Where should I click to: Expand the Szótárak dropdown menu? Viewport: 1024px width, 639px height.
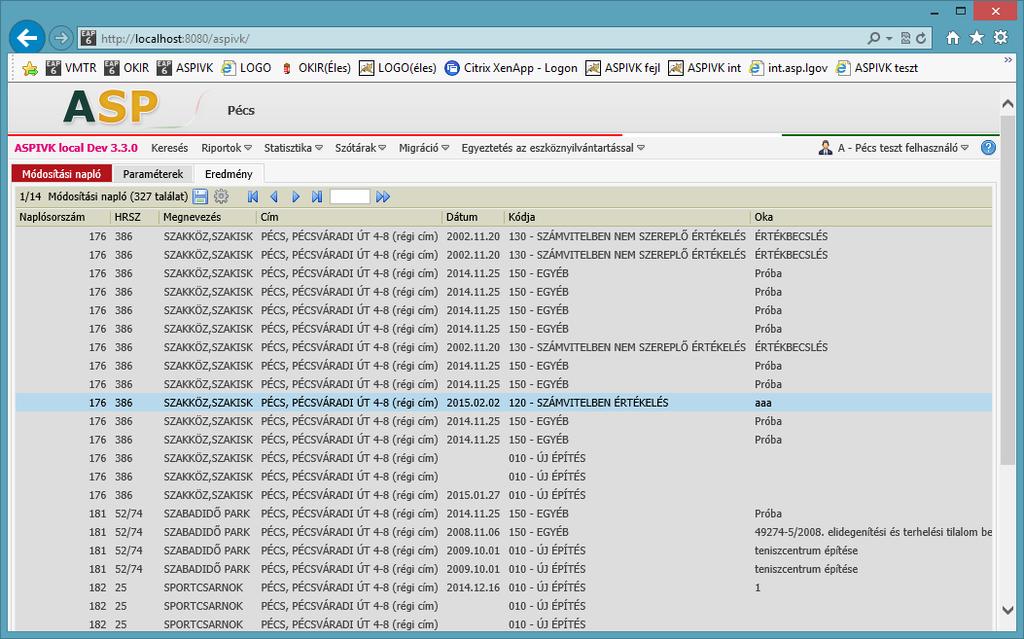[360, 148]
